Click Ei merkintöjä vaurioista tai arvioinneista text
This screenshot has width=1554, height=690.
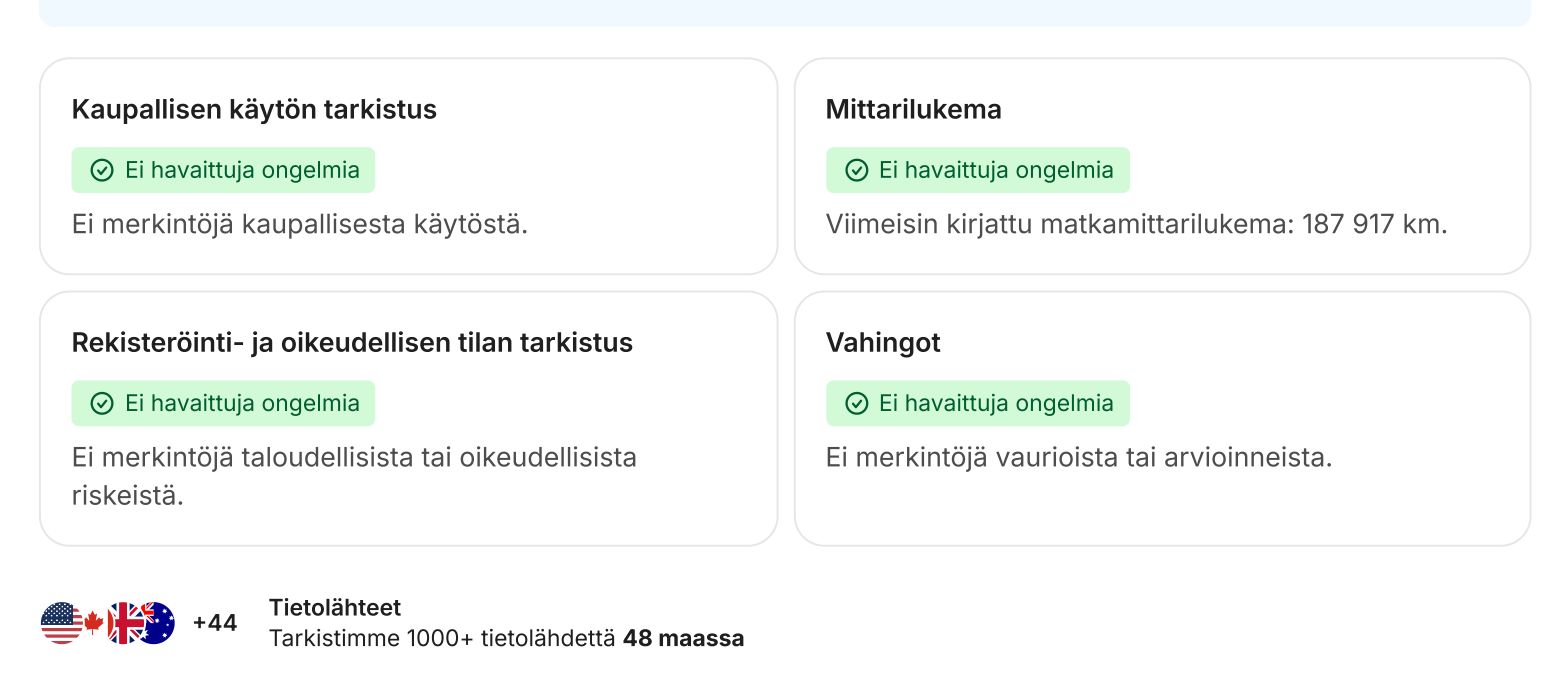click(1079, 457)
